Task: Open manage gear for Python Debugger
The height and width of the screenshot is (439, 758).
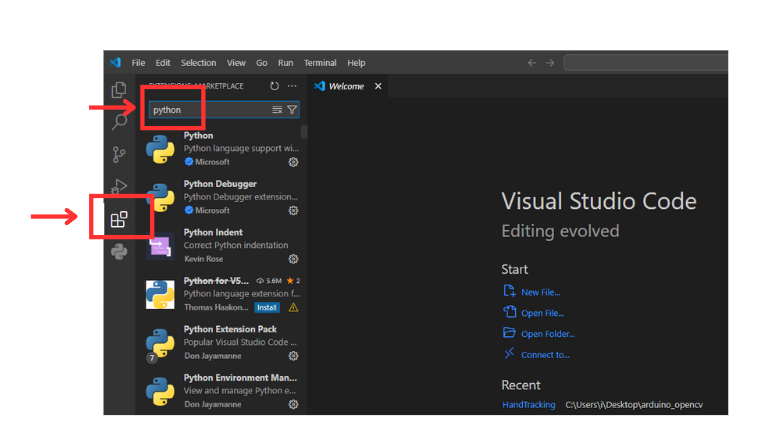Action: tap(293, 210)
